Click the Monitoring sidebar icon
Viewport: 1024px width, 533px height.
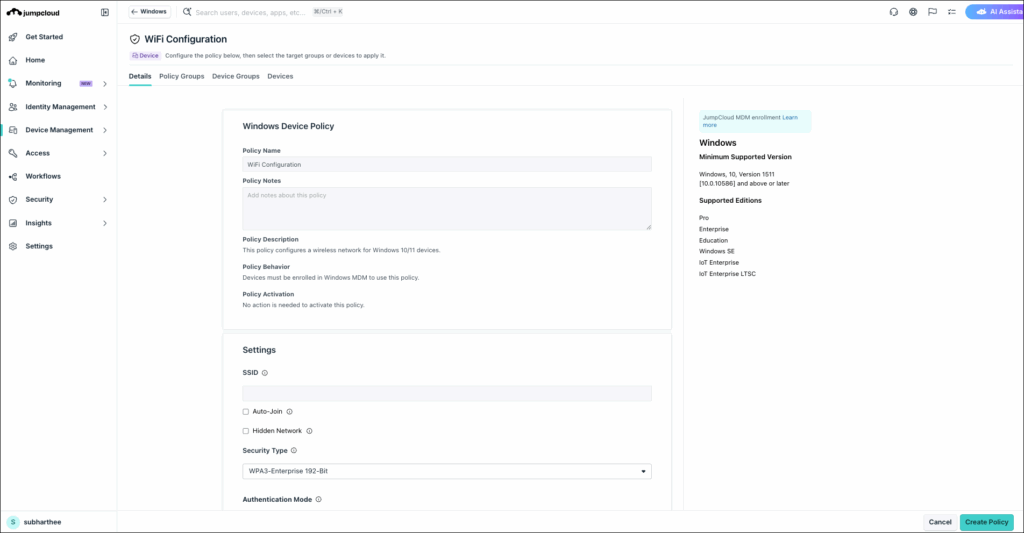13,84
